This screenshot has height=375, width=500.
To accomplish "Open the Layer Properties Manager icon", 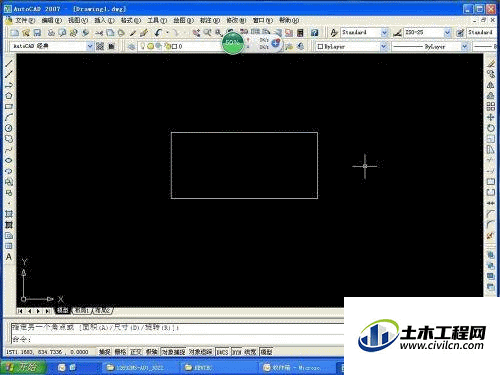I will [132, 46].
